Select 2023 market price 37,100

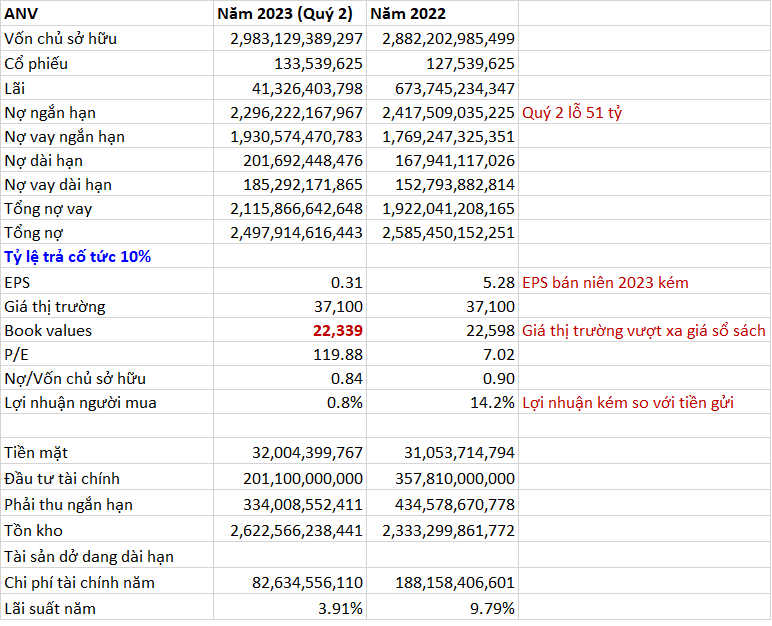[x=338, y=307]
